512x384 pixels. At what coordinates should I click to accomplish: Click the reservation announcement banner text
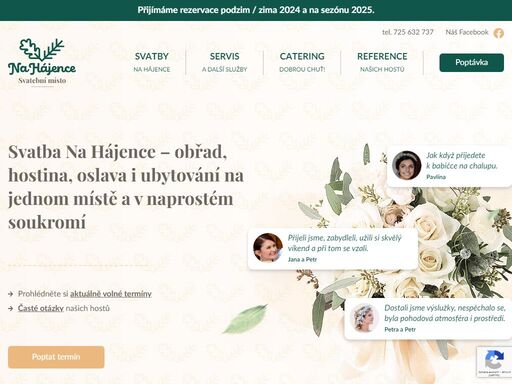256,10
